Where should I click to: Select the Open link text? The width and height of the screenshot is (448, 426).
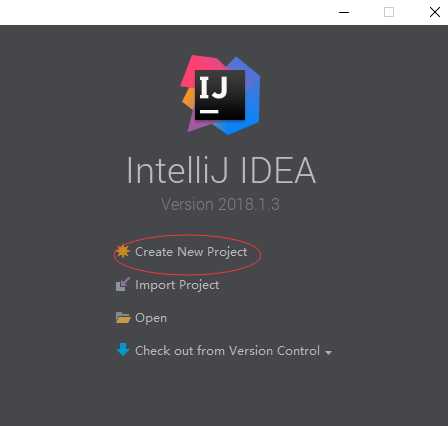[x=151, y=318]
